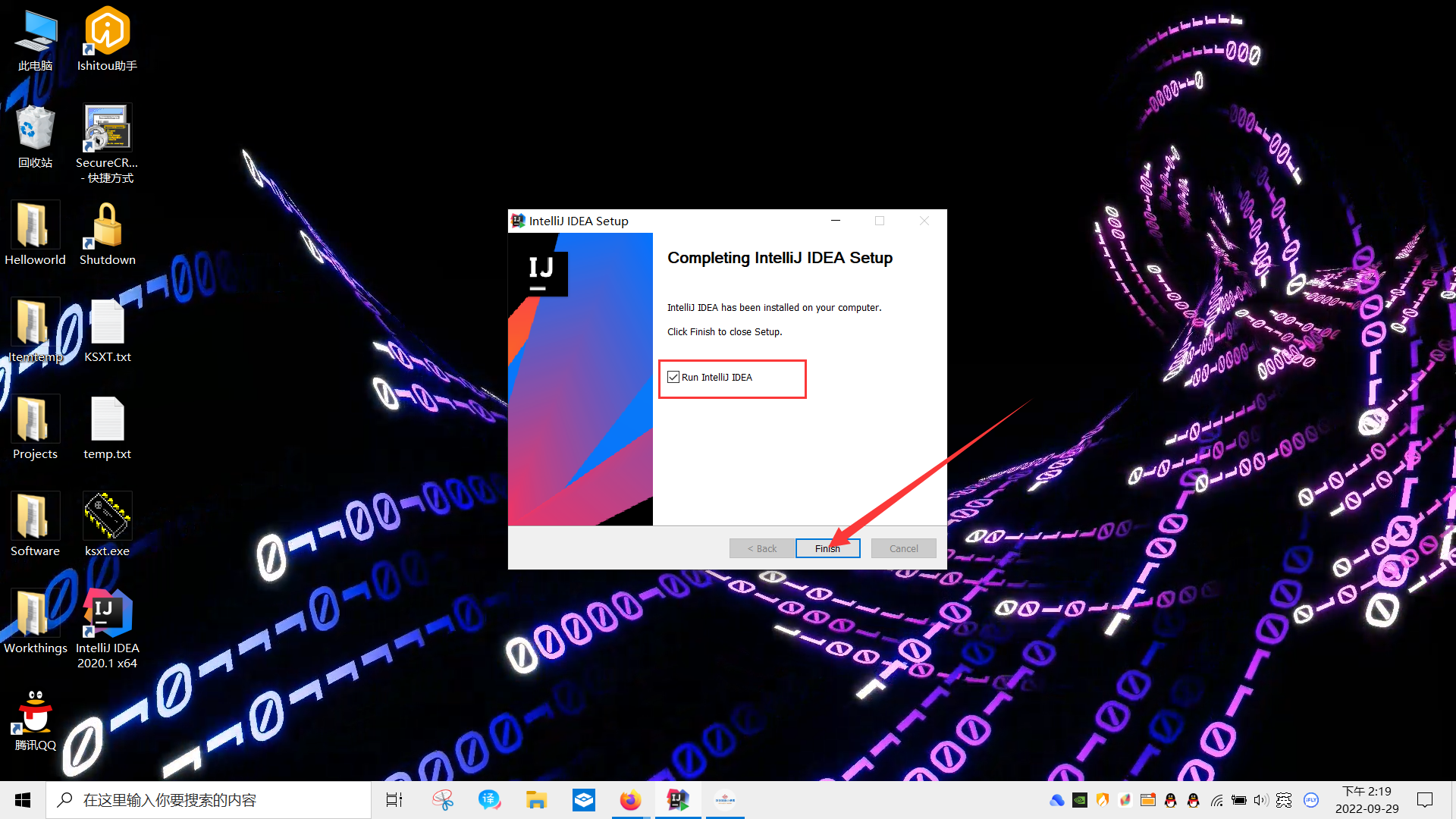Click the Windows Start button
Image resolution: width=1456 pixels, height=819 pixels.
click(x=23, y=800)
